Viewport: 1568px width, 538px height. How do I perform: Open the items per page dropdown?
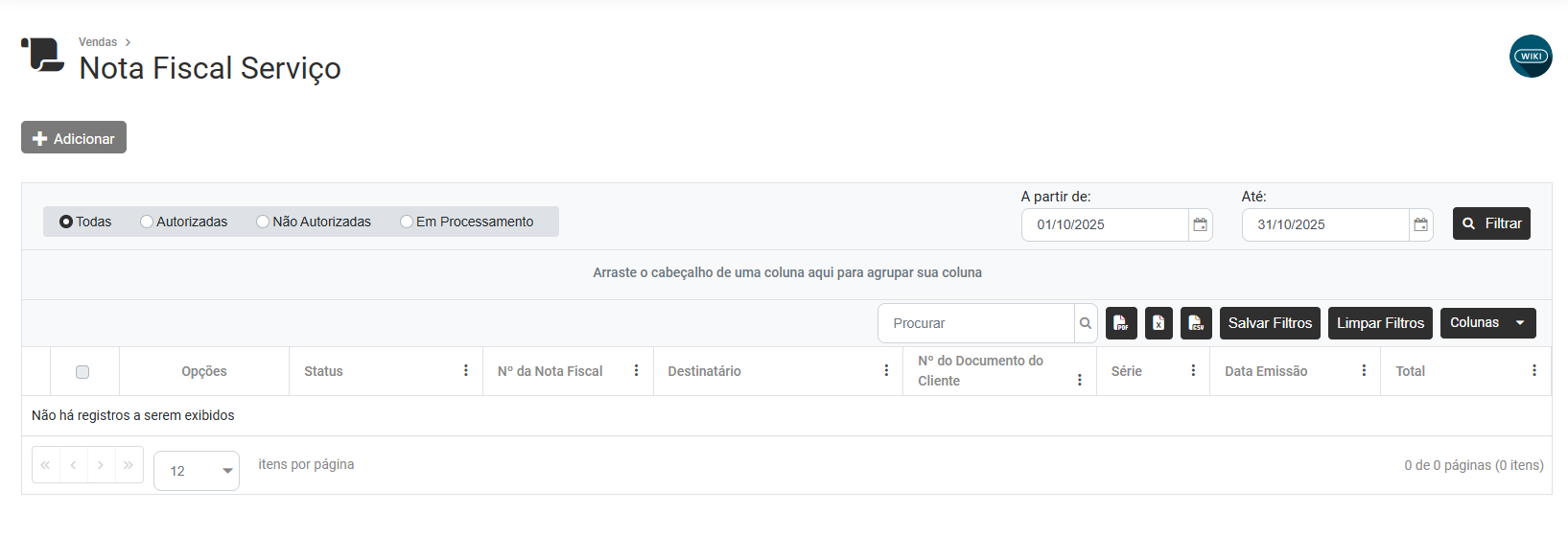197,471
